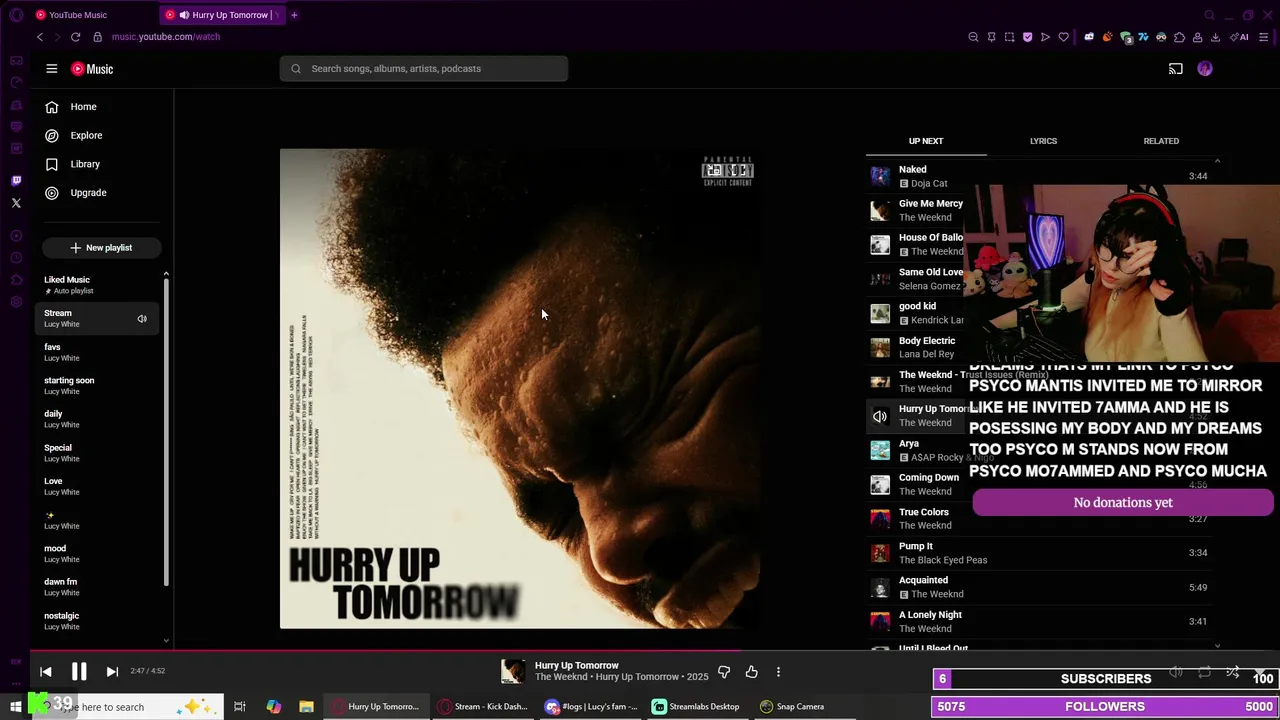Open the account avatar menu
1280x720 pixels.
click(x=1205, y=69)
